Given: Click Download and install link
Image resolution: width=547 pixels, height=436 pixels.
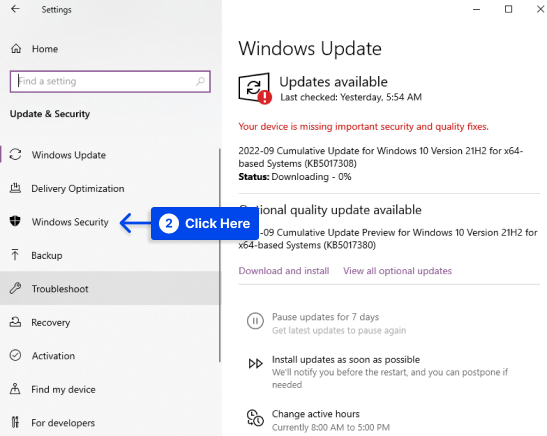Looking at the screenshot, I should 284,271.
